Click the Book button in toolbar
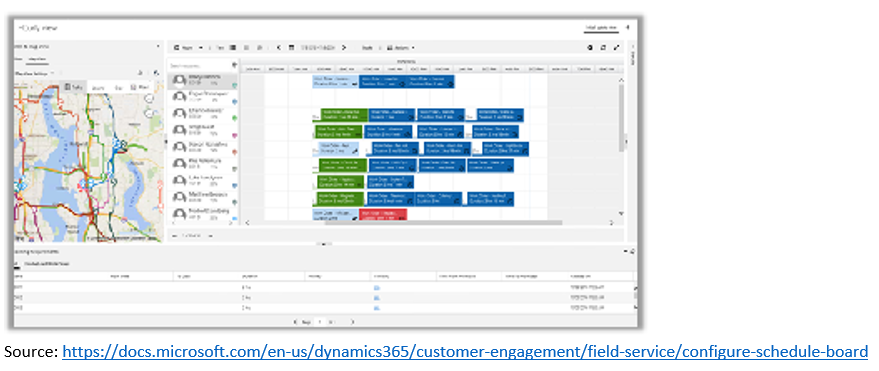The width and height of the screenshot is (879, 371). coord(367,48)
